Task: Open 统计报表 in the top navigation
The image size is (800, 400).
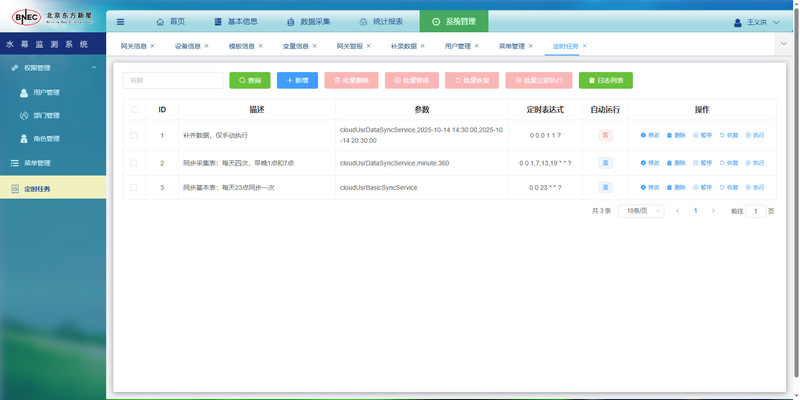Action: [x=381, y=22]
